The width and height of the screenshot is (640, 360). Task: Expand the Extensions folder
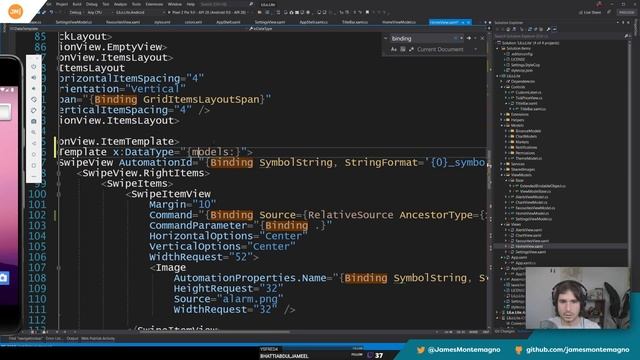(x=502, y=115)
